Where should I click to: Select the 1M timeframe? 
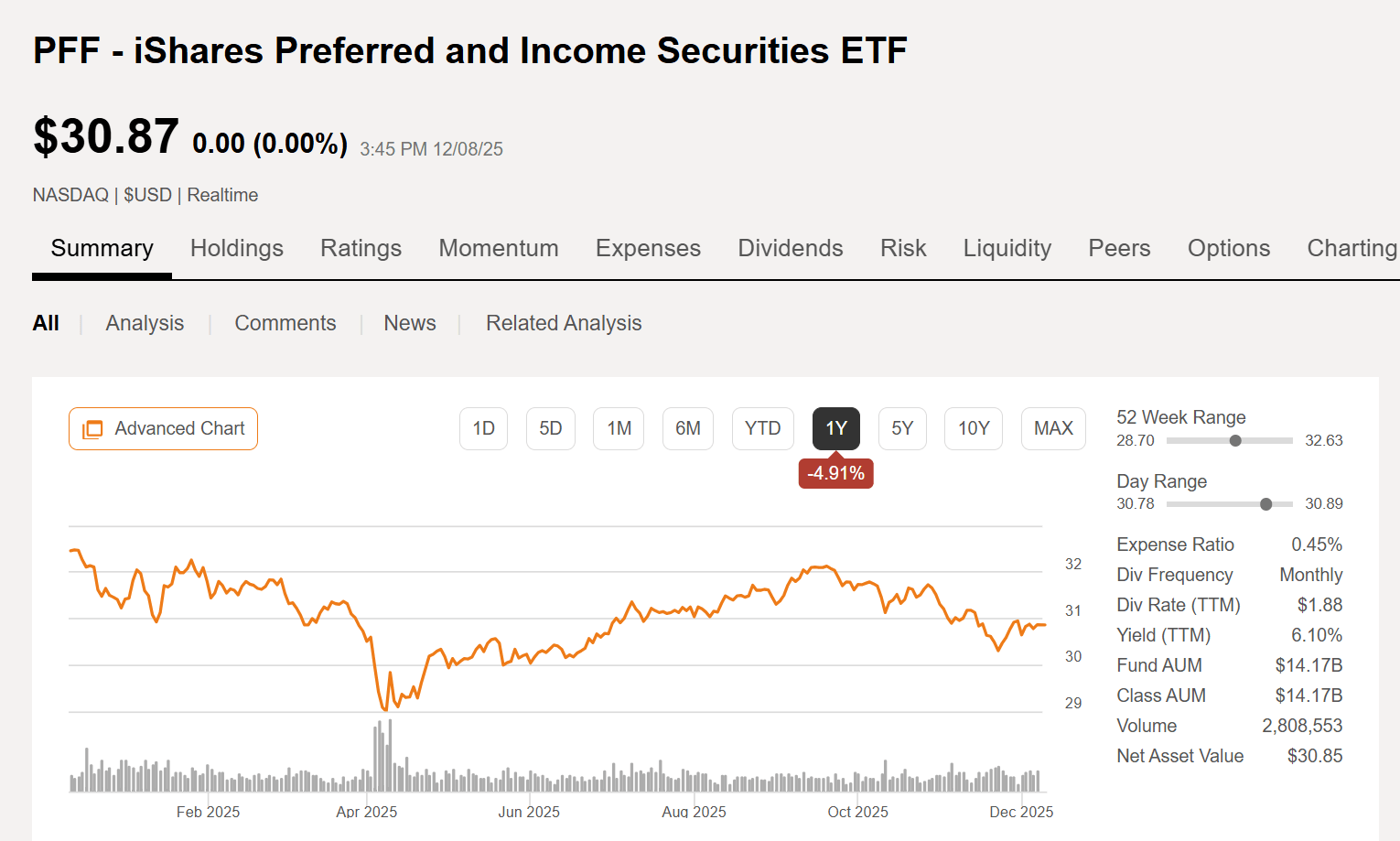[x=618, y=428]
